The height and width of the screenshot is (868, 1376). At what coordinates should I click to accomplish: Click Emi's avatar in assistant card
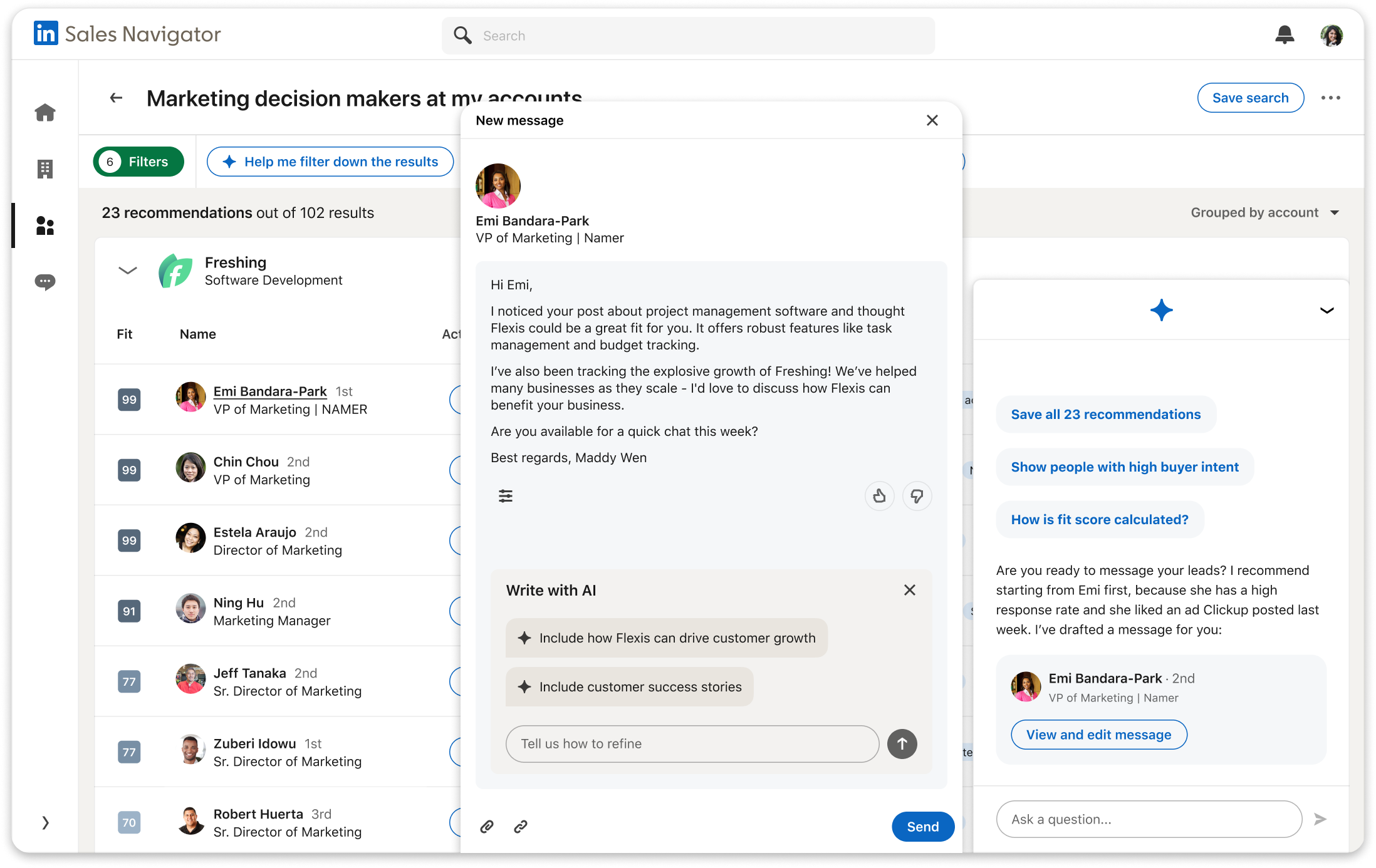click(1026, 686)
